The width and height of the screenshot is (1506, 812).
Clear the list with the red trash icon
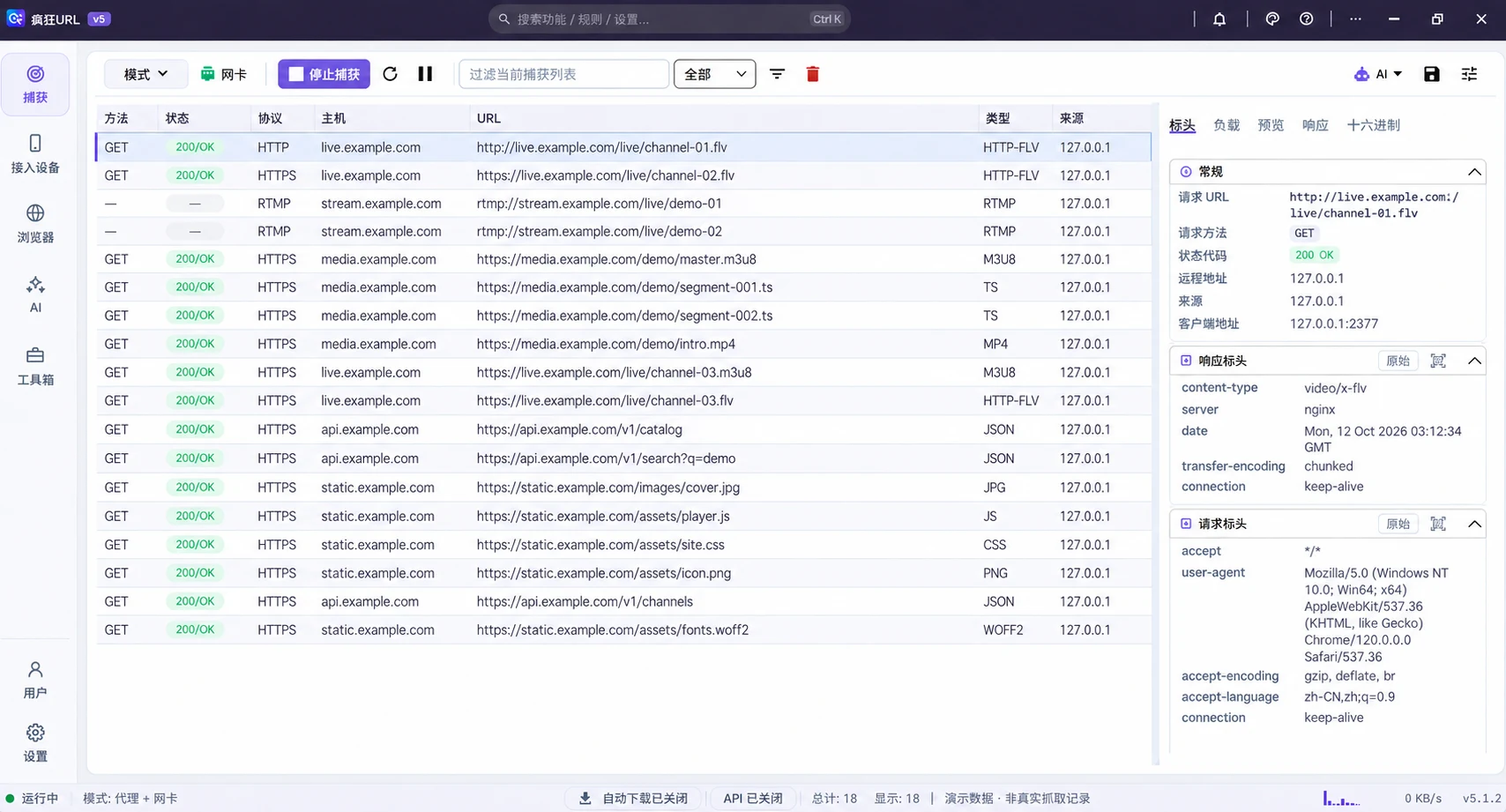tap(813, 74)
